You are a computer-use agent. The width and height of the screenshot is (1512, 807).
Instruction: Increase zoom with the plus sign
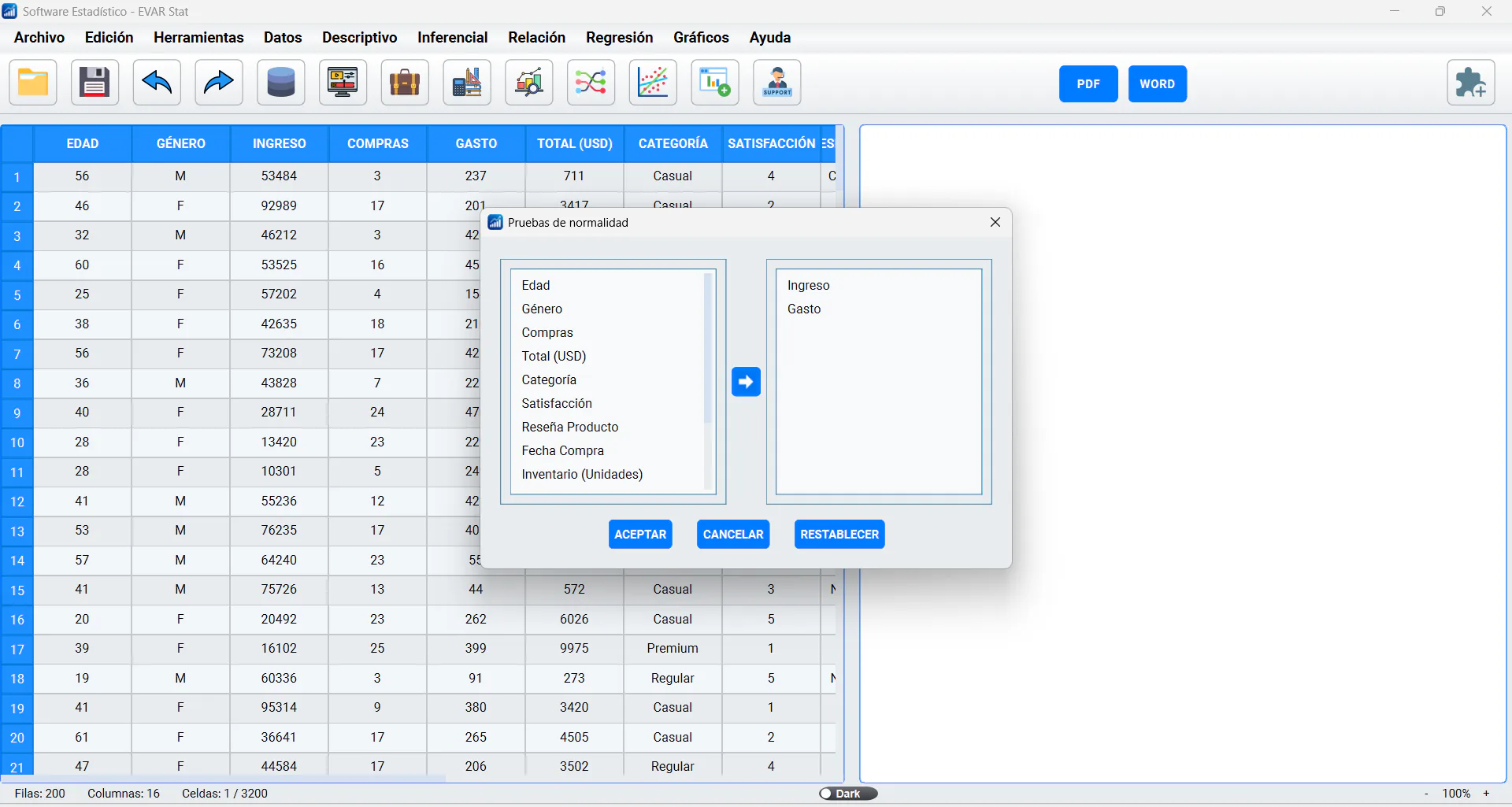1487,794
